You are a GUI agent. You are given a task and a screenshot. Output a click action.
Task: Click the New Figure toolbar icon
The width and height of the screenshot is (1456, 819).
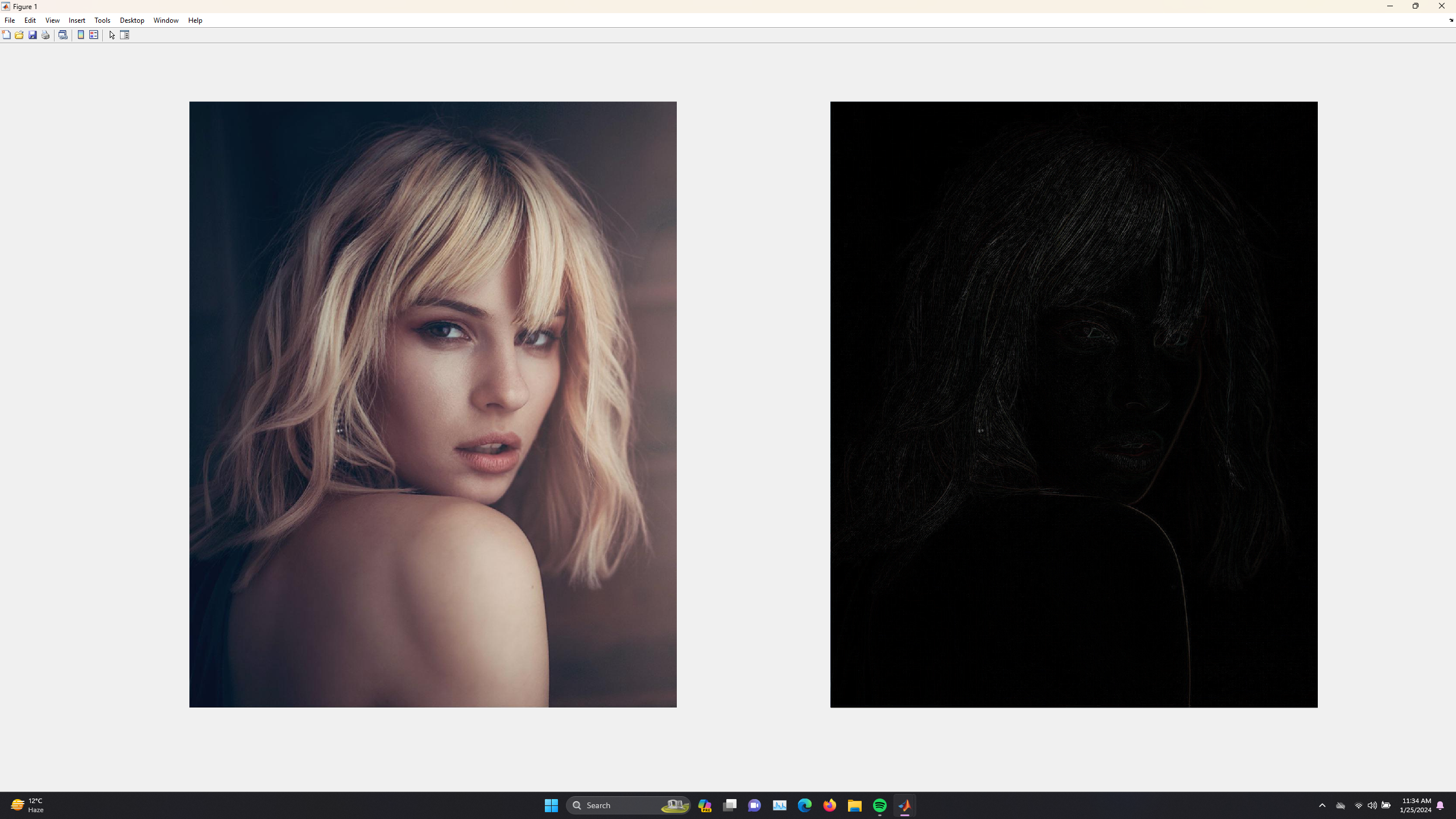pos(6,35)
